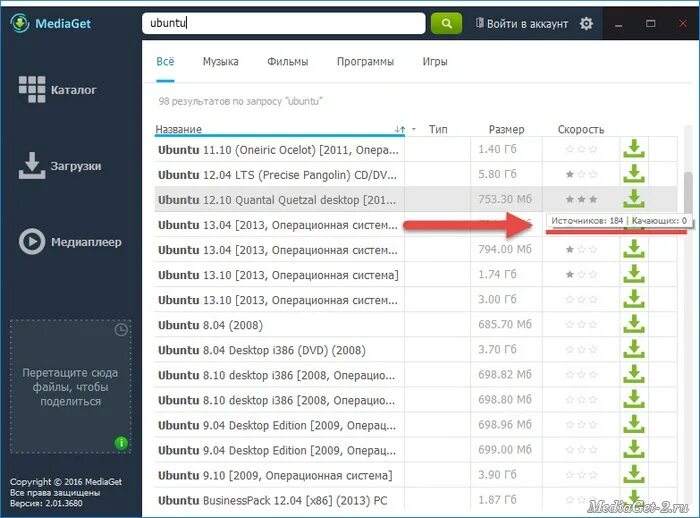Open Каталог section in sidebar
This screenshot has width=700, height=518.
click(x=57, y=90)
